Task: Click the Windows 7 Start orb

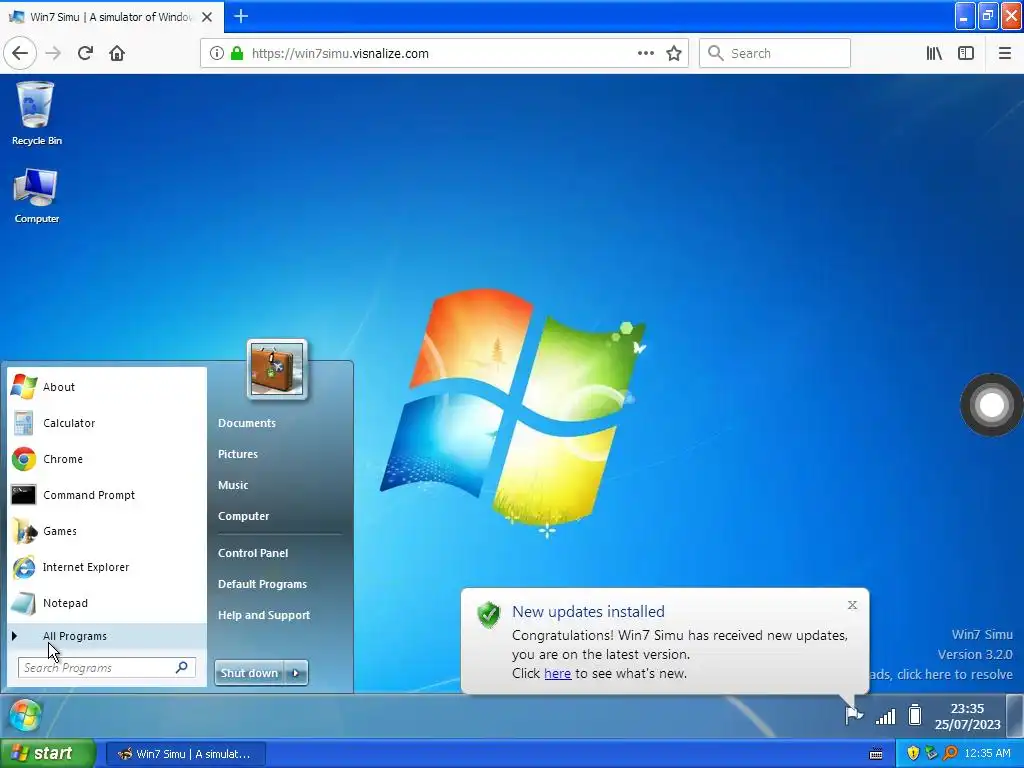Action: pos(25,715)
